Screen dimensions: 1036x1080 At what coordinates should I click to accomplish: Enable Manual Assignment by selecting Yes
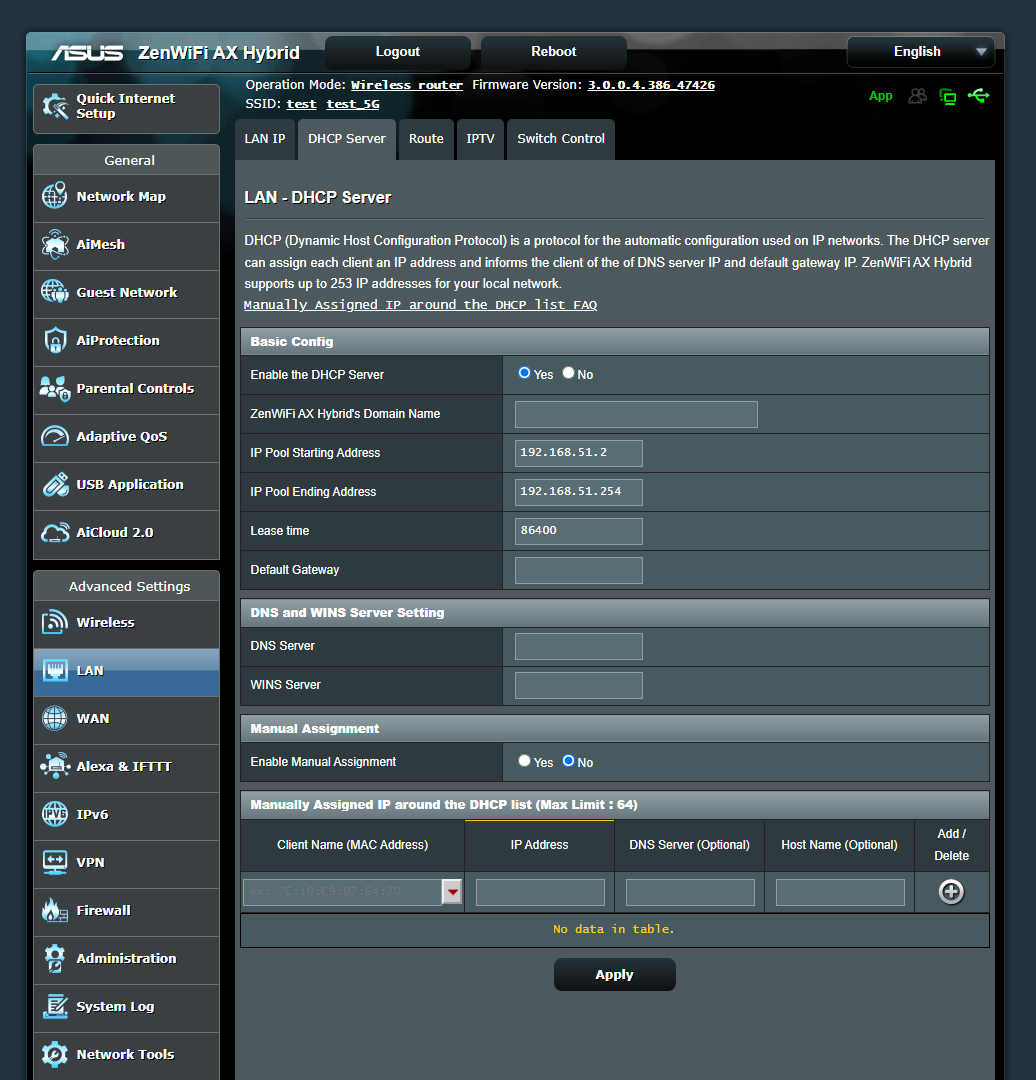[525, 761]
